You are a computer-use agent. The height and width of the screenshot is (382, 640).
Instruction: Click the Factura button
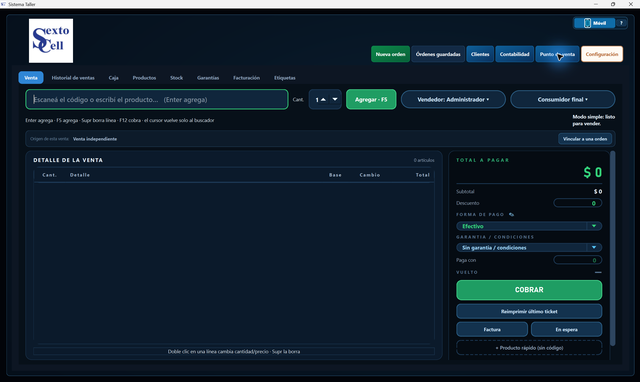(492, 329)
